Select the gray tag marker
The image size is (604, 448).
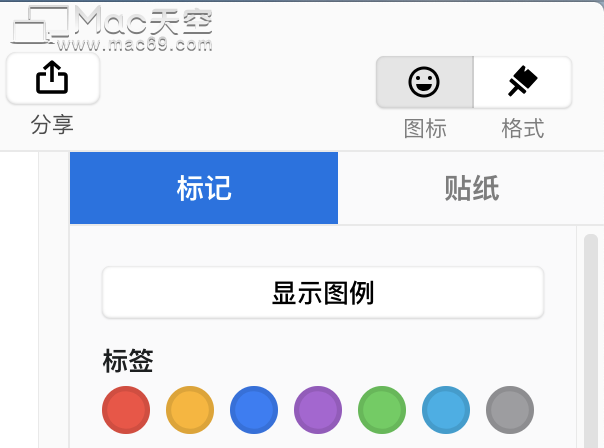point(510,410)
